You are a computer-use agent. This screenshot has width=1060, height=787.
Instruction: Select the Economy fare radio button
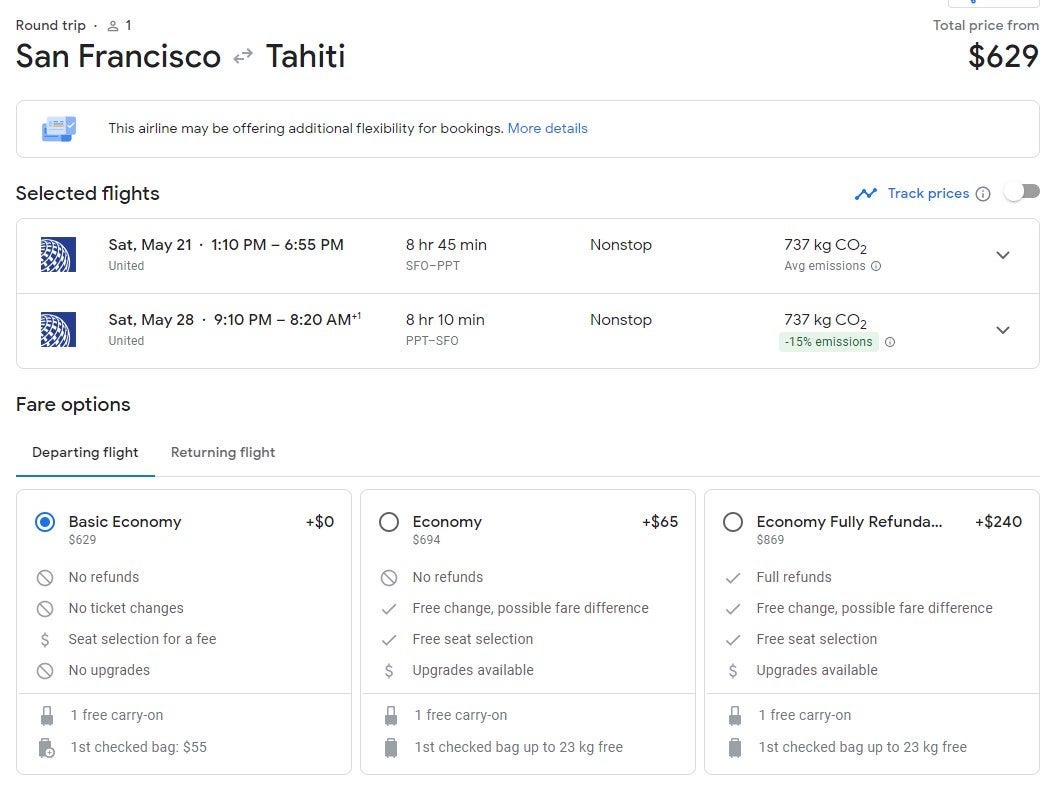pos(389,522)
